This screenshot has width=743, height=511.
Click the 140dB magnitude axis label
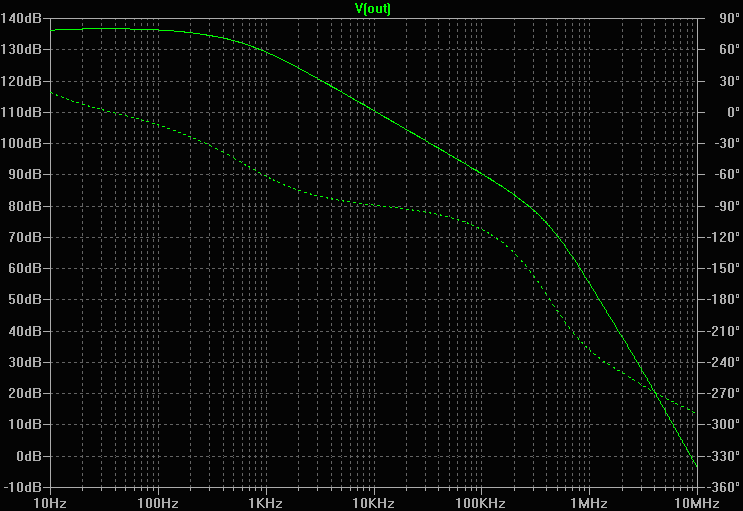(x=21, y=18)
